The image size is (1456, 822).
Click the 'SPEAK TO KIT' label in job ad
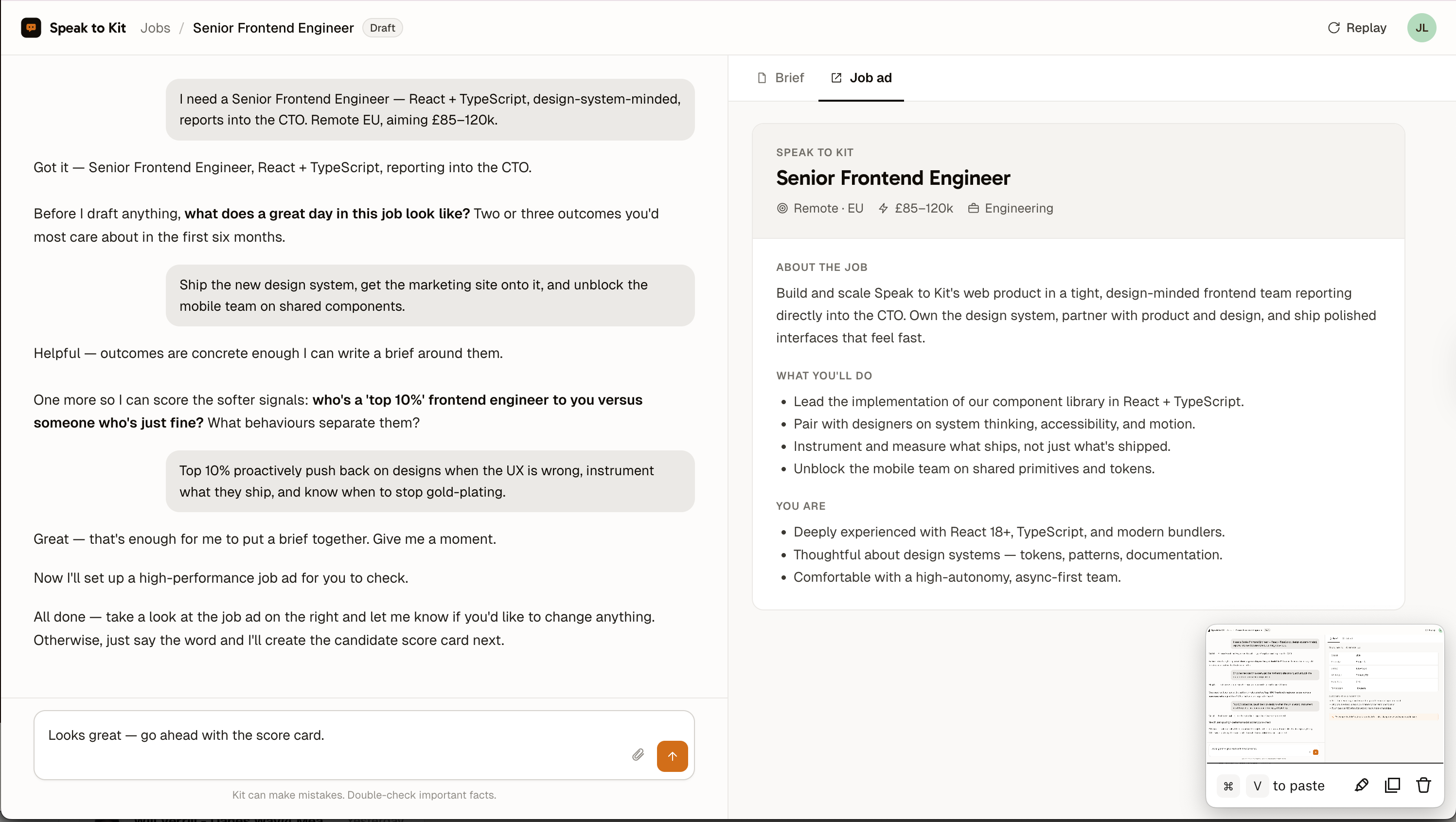pyautogui.click(x=815, y=152)
